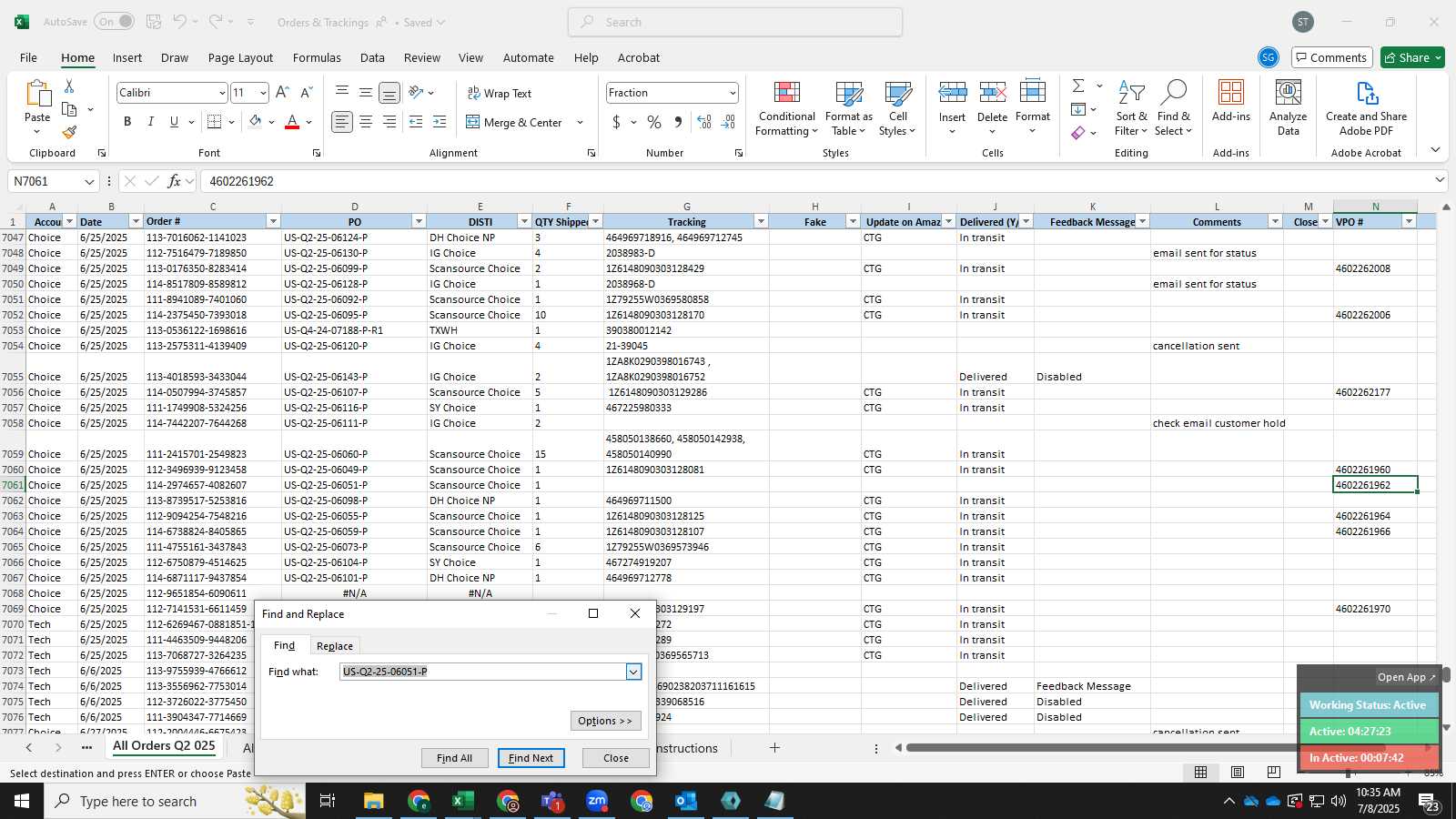Click the Format Painter brush icon
The image size is (1456, 819).
click(69, 132)
